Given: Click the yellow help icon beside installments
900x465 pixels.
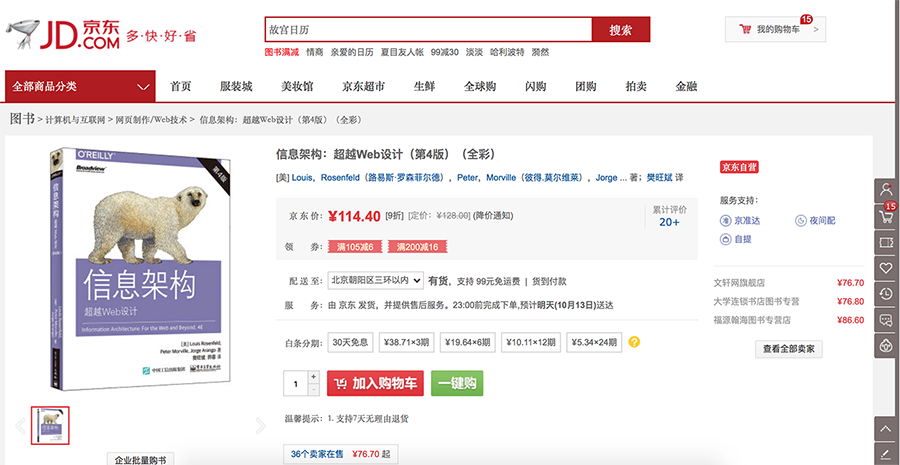Looking at the screenshot, I should click(634, 342).
